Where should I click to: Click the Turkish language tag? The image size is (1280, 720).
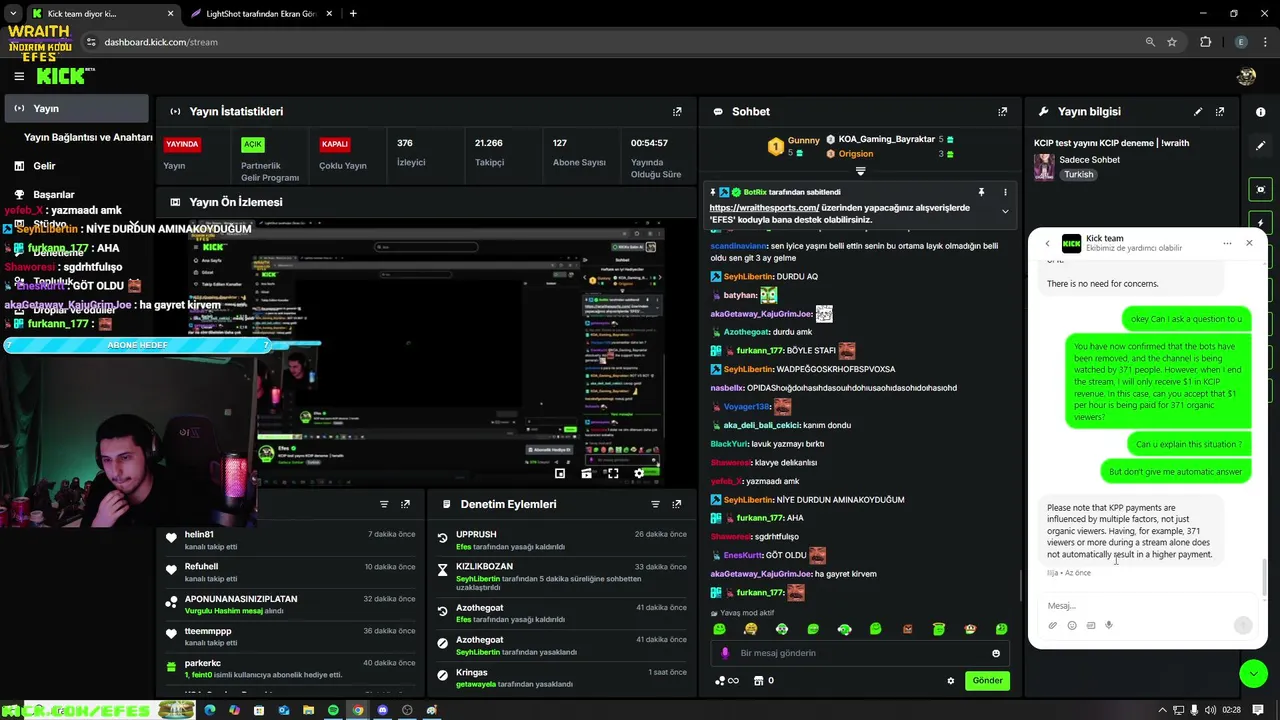coord(1078,174)
